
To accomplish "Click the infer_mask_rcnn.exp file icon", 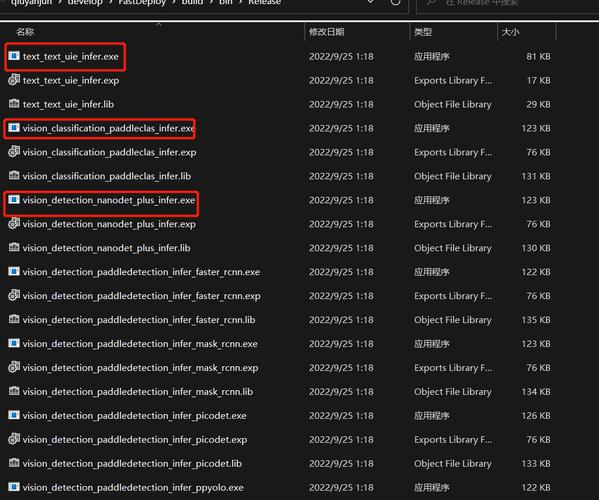I will pyautogui.click(x=14, y=367).
